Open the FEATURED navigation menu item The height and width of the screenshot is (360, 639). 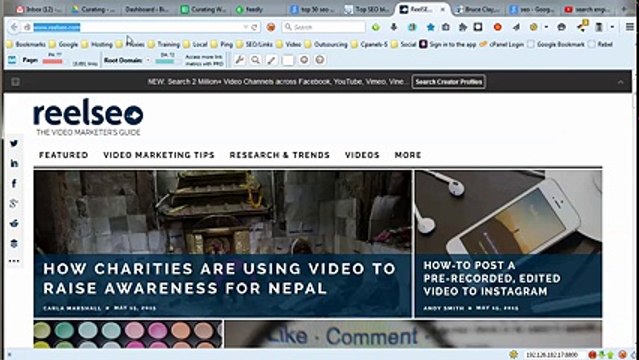tap(64, 155)
